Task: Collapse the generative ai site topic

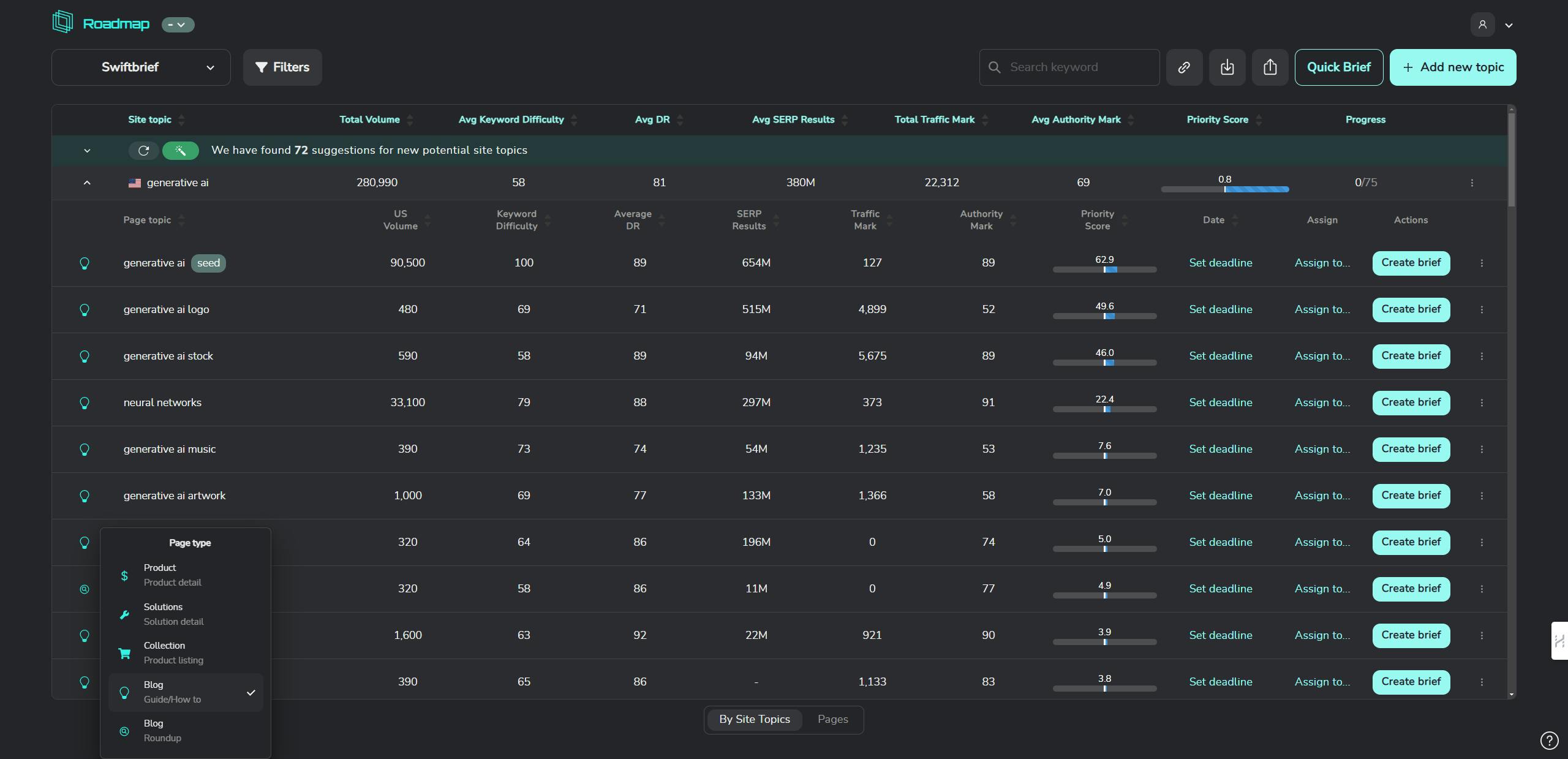Action: tap(87, 183)
